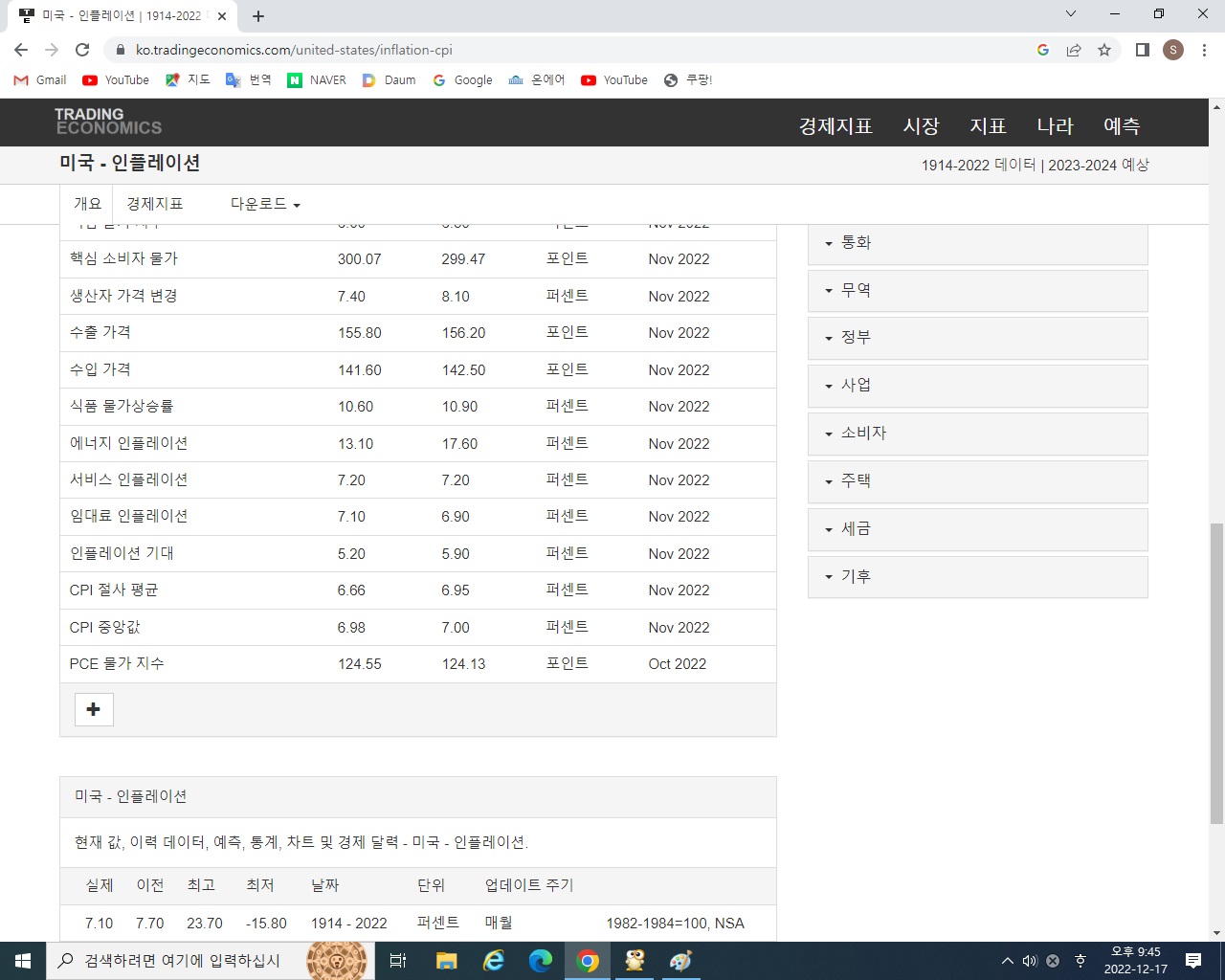1225x980 pixels.
Task: Open the 시장 navigation menu
Action: click(922, 126)
